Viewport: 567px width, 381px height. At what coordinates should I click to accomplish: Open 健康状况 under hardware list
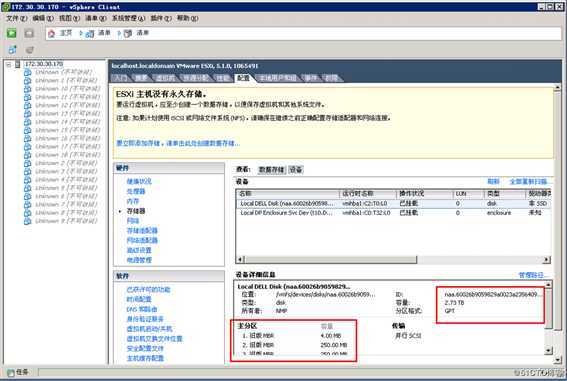coord(139,181)
